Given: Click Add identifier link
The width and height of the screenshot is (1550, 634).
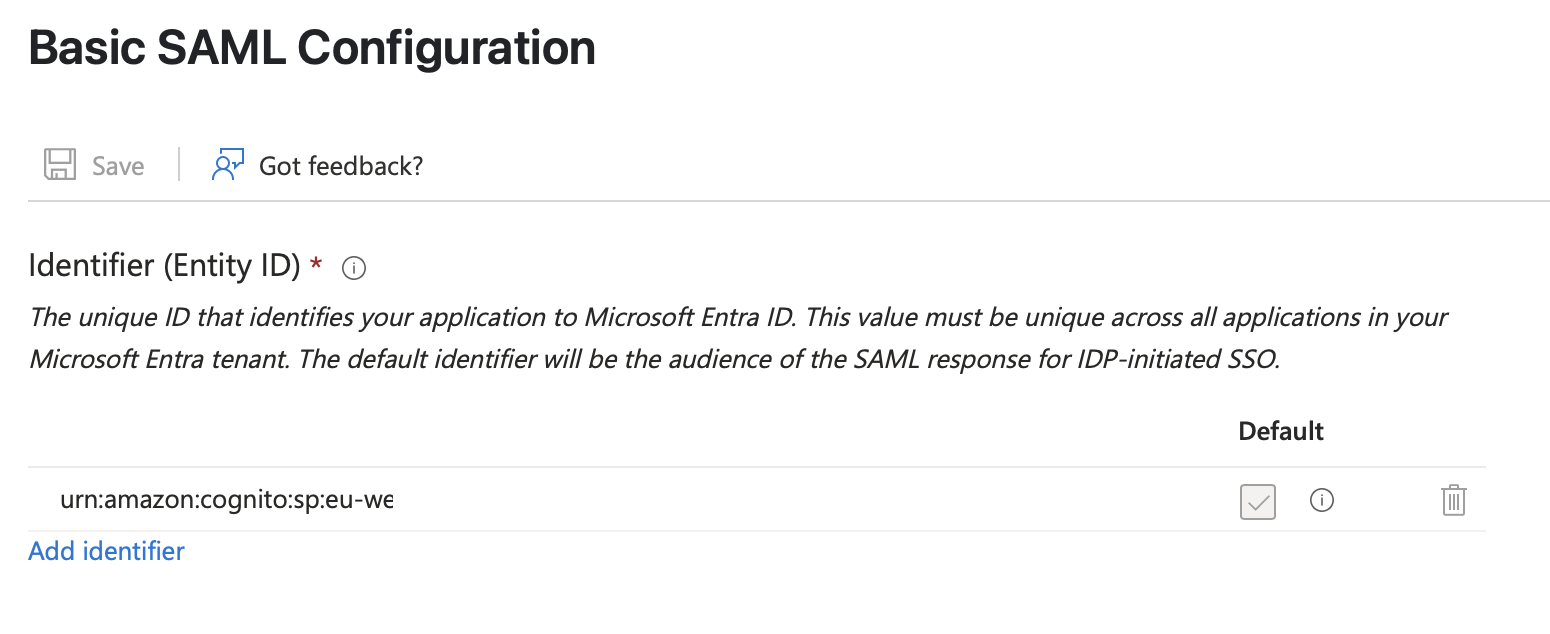Looking at the screenshot, I should (x=106, y=551).
